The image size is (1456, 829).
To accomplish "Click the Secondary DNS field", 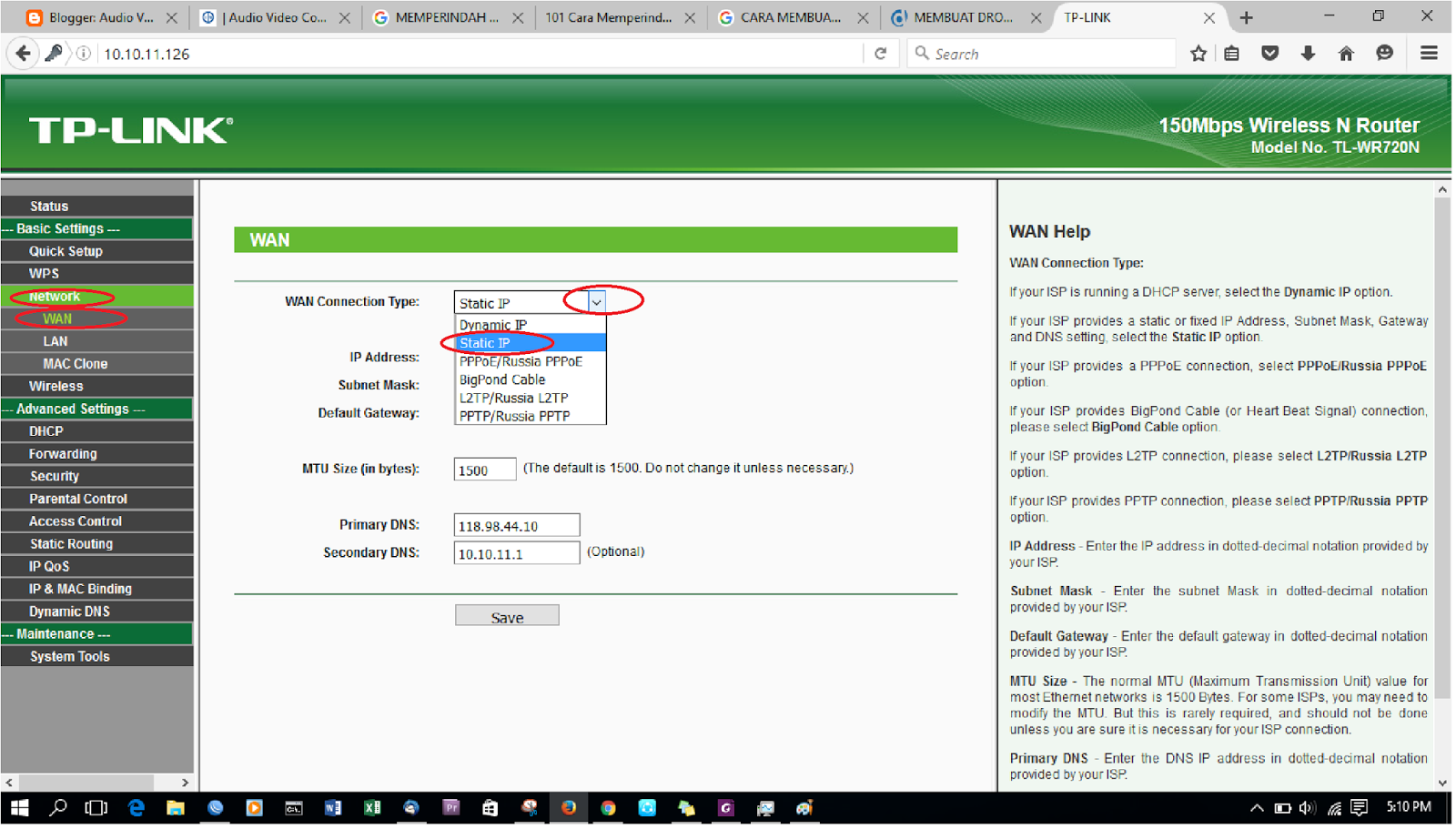I will 517,553.
